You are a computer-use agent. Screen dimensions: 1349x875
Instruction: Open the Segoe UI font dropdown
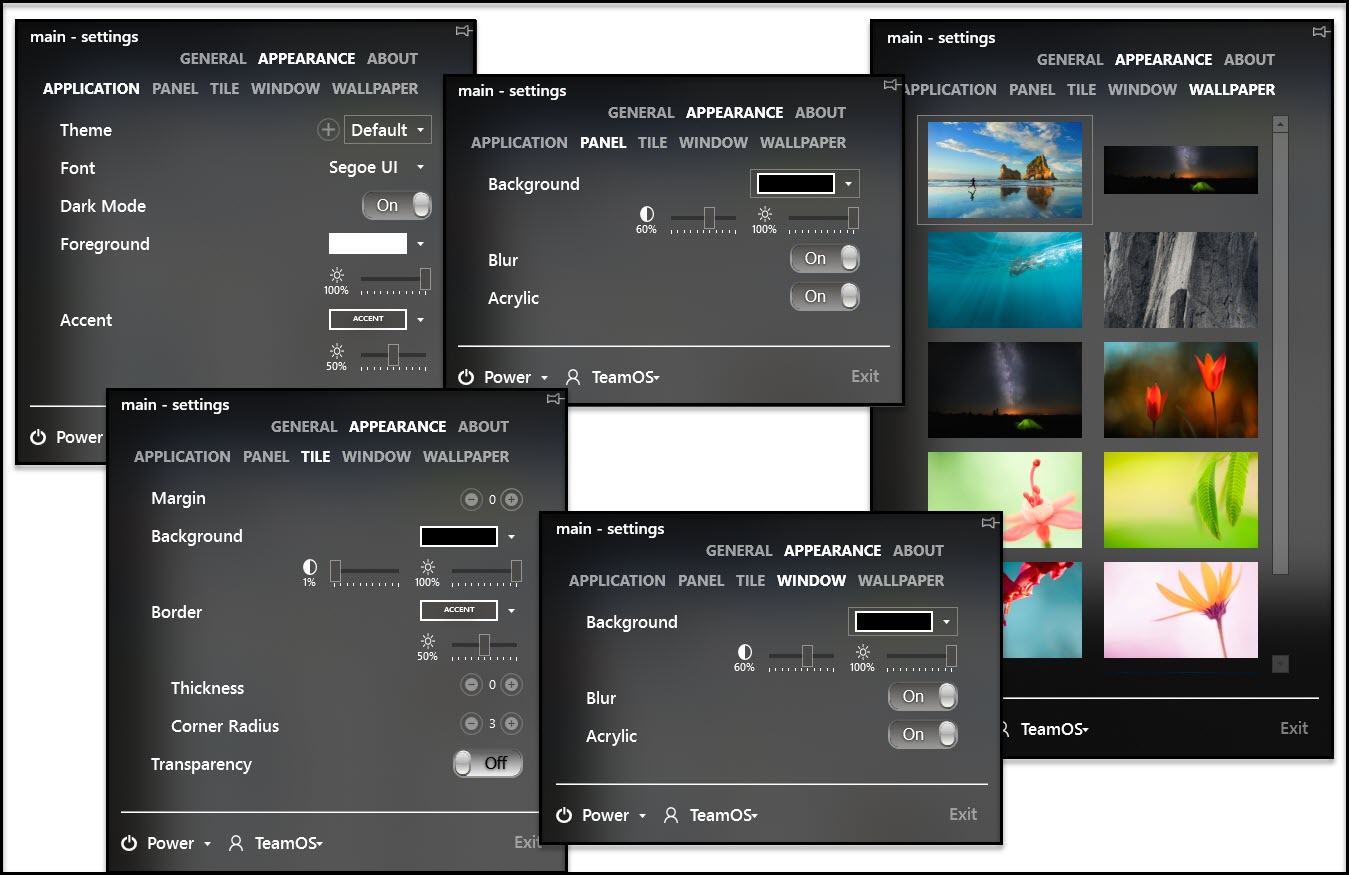[377, 167]
